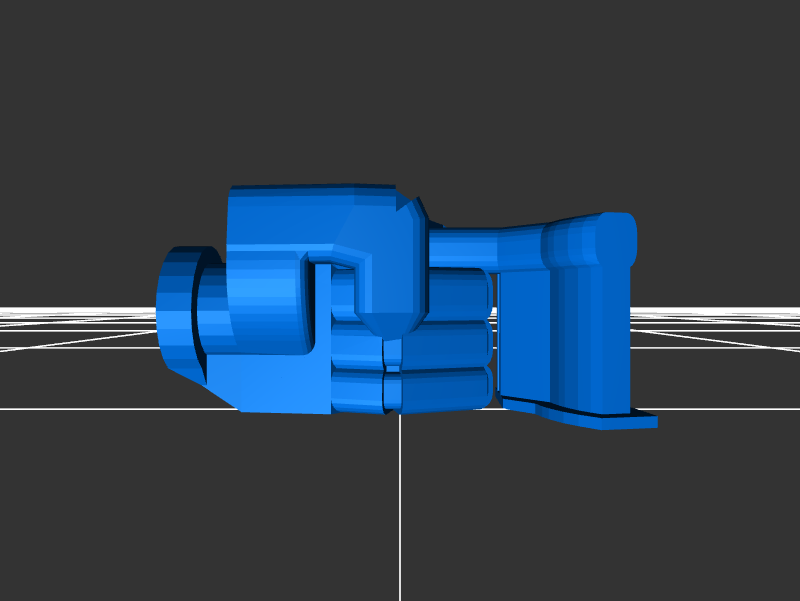Select the bottom stacked cylinder segment
This screenshot has width=800, height=601.
(440, 390)
